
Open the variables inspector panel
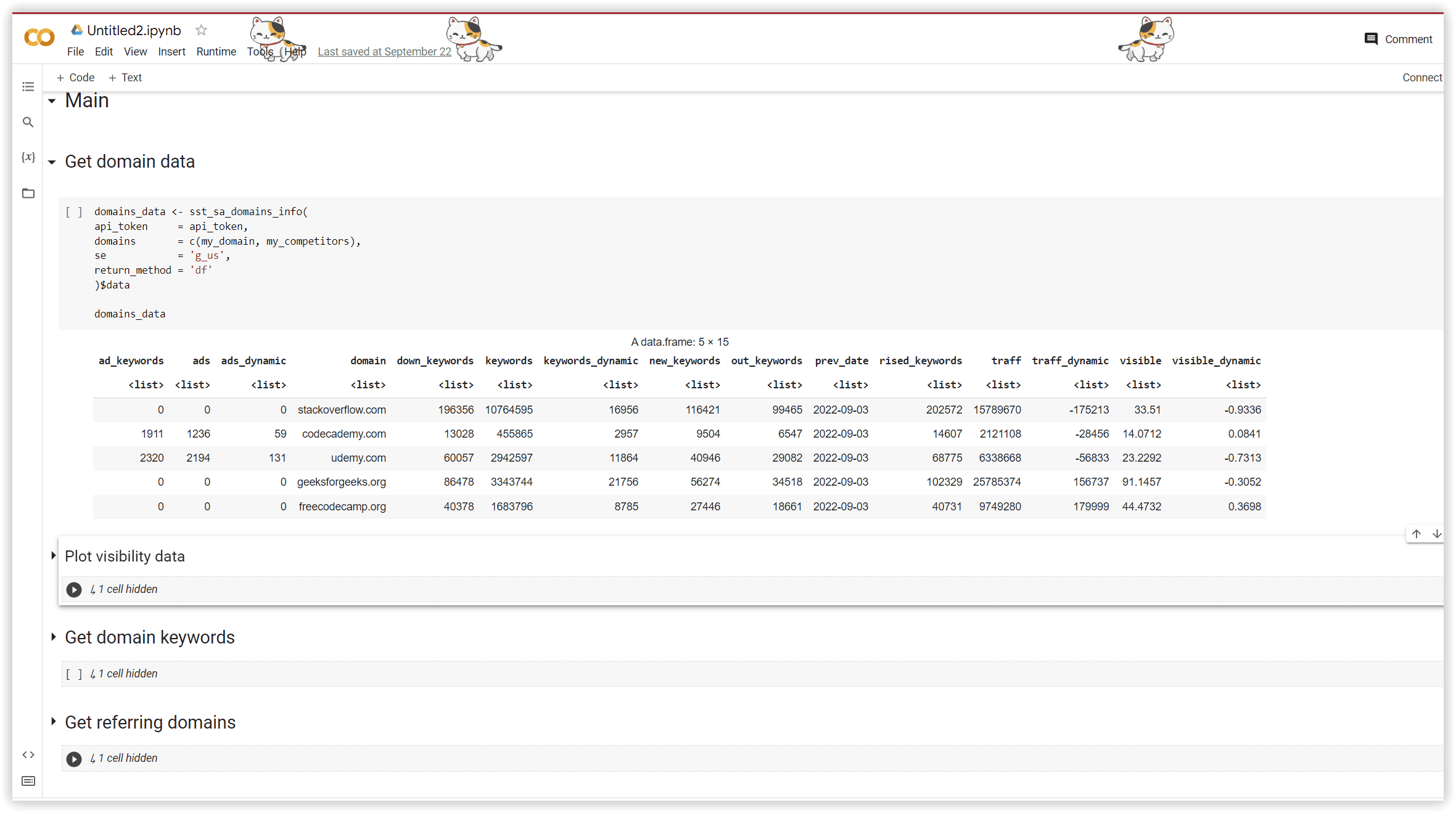coord(28,157)
